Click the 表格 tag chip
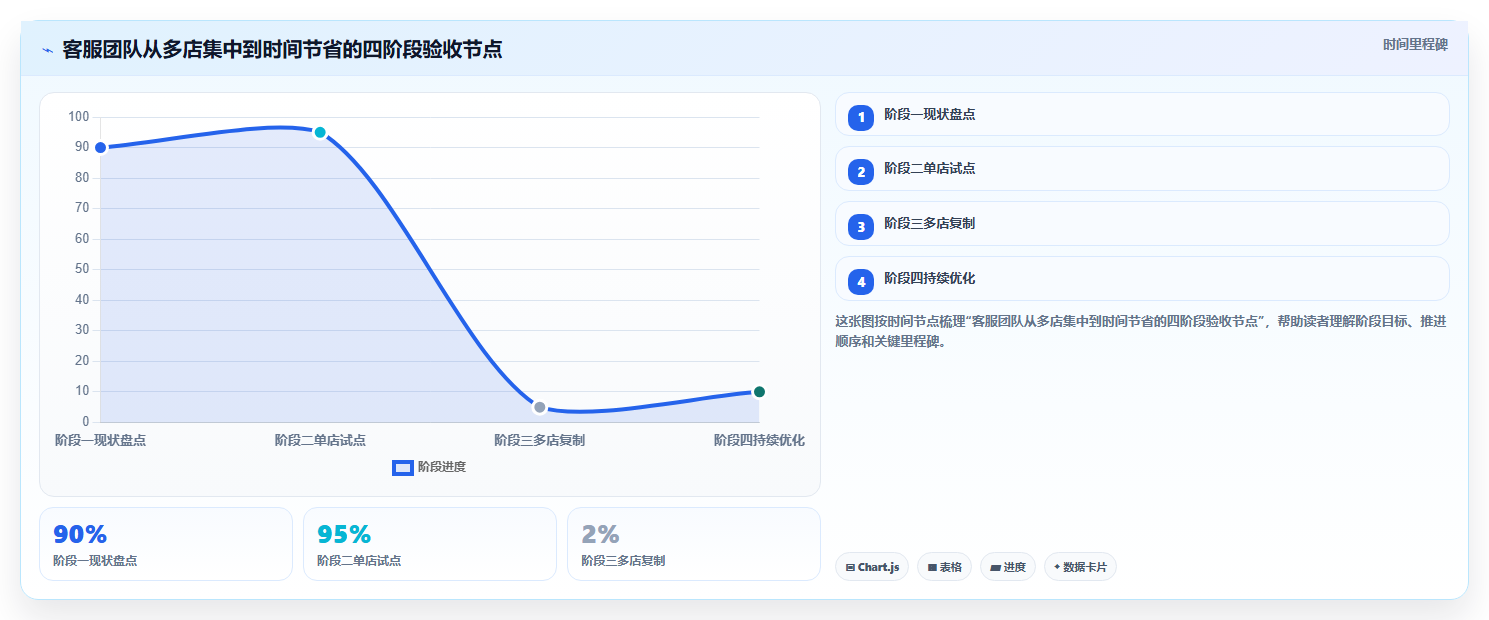Screen dimensions: 1489x620 click(x=944, y=567)
